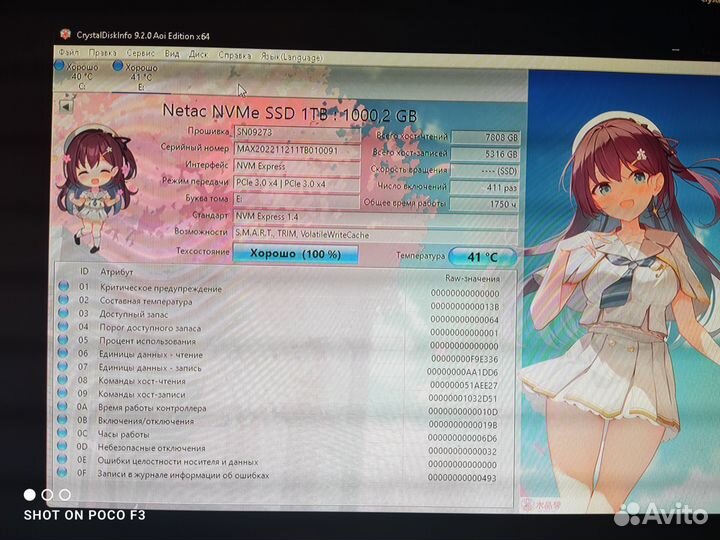The width and height of the screenshot is (720, 540).
Task: Click the blue status icon for attribute 05
Action: (x=63, y=339)
